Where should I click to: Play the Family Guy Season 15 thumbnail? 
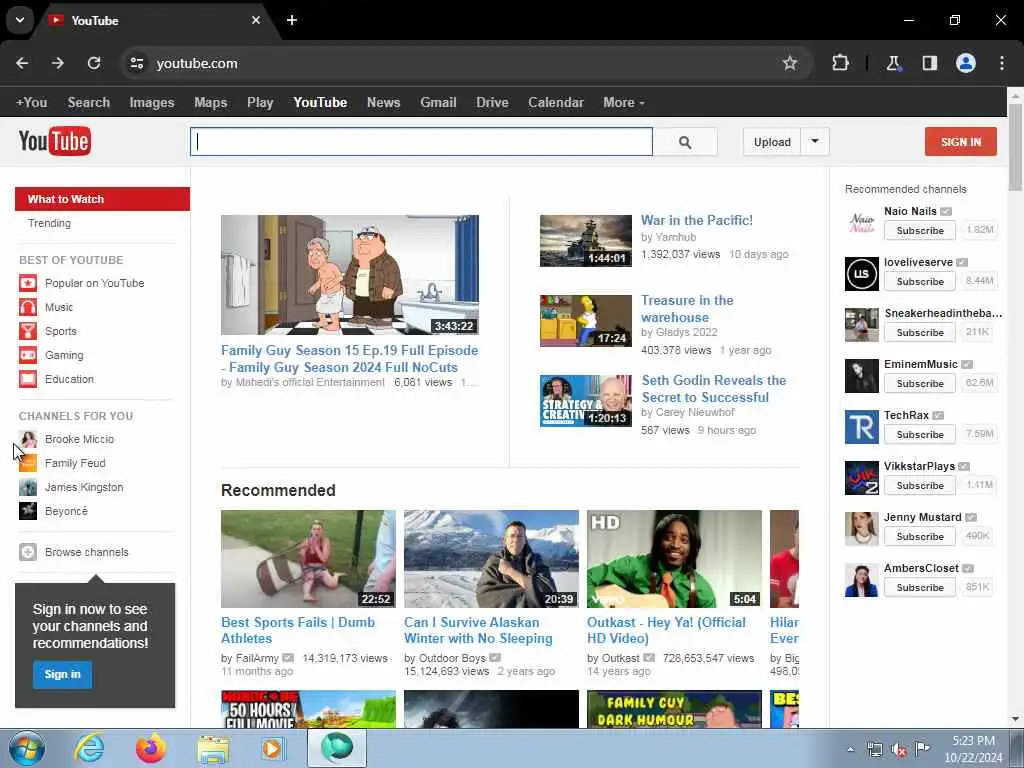pyautogui.click(x=349, y=275)
